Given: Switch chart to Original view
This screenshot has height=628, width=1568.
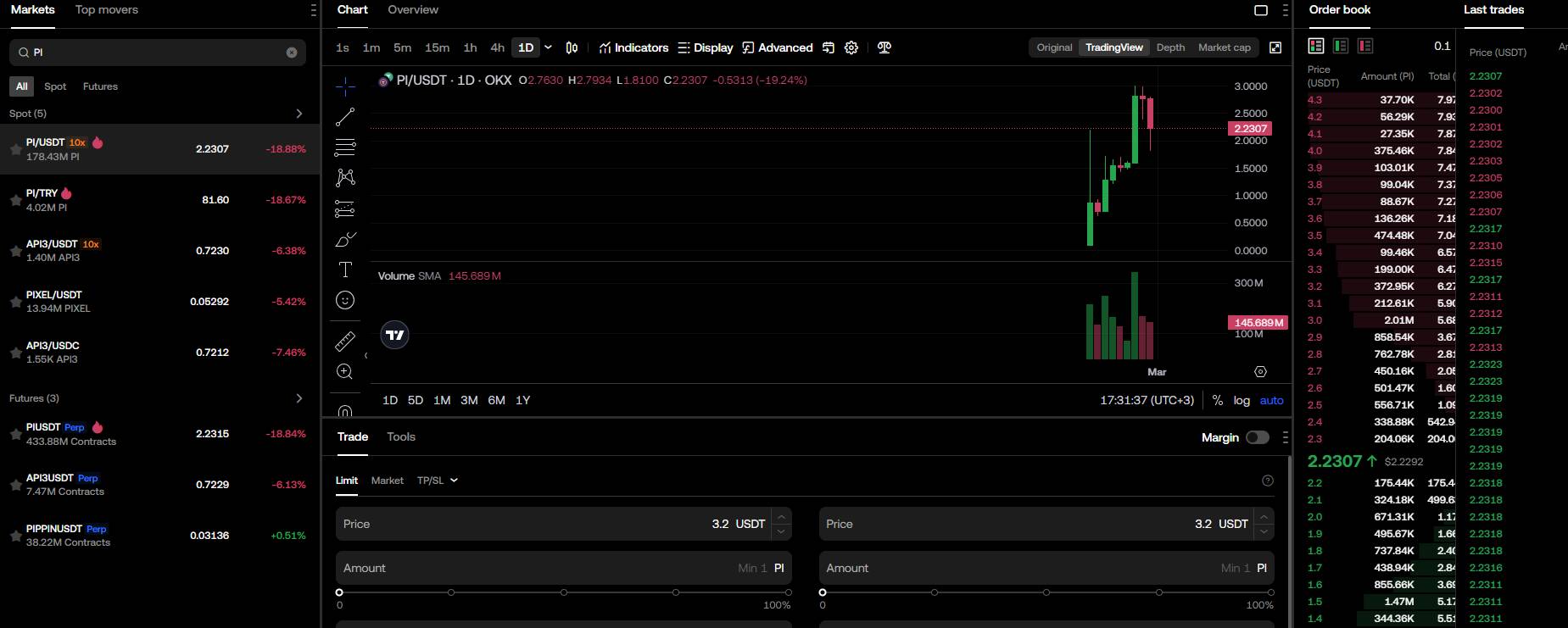Looking at the screenshot, I should 1054,47.
